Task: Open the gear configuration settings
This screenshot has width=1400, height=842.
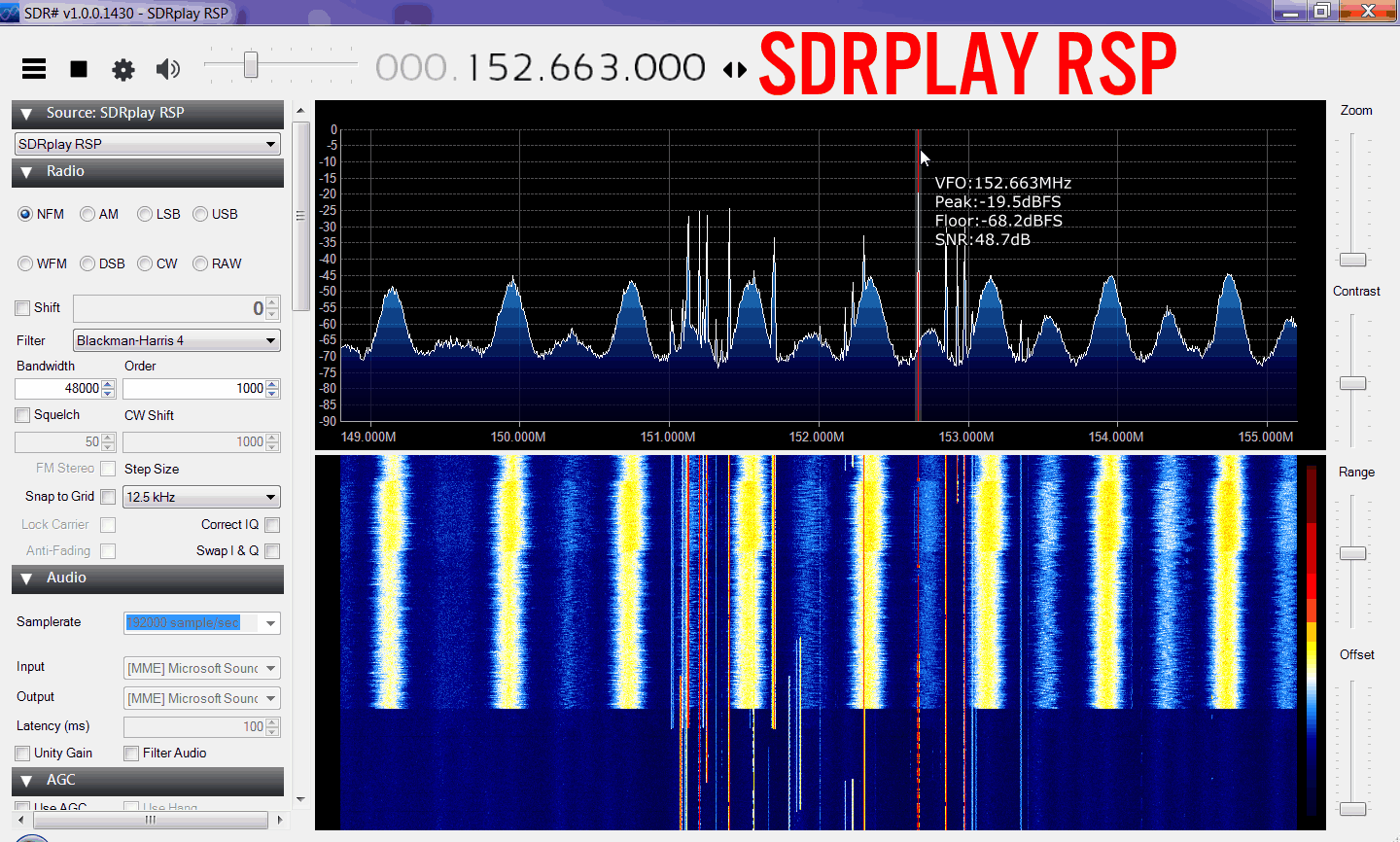Action: [123, 69]
